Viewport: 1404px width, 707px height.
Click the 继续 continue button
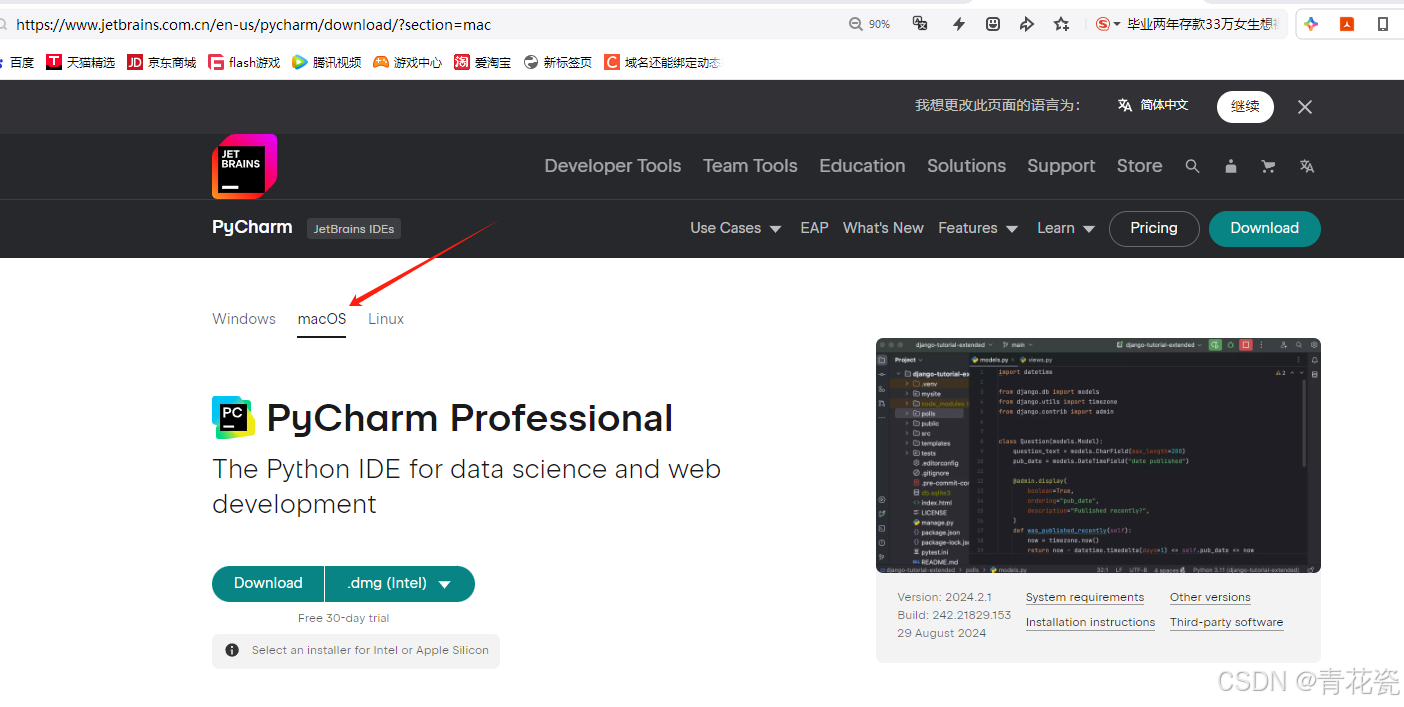point(1245,107)
